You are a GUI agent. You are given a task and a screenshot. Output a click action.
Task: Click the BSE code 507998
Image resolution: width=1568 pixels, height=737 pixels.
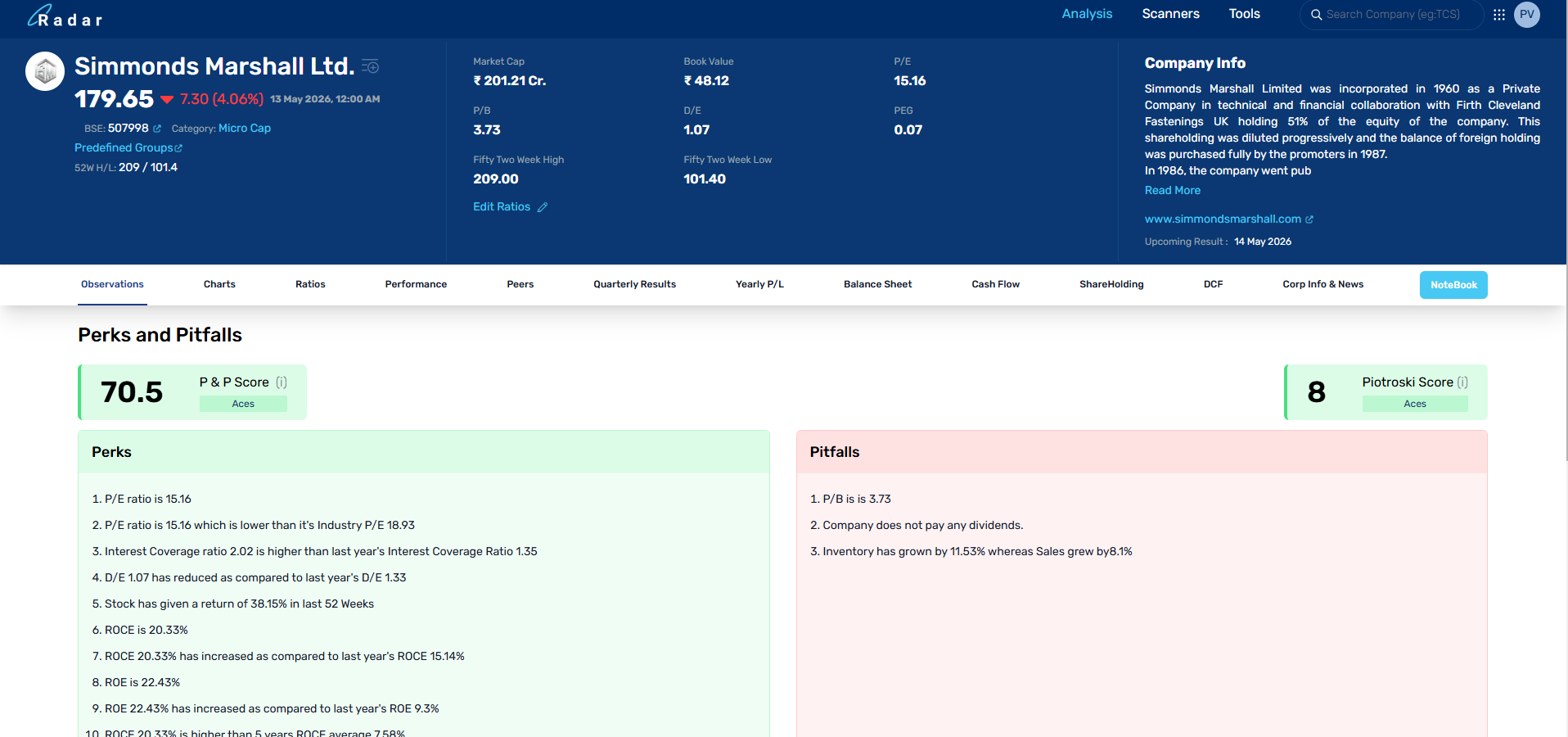click(128, 128)
